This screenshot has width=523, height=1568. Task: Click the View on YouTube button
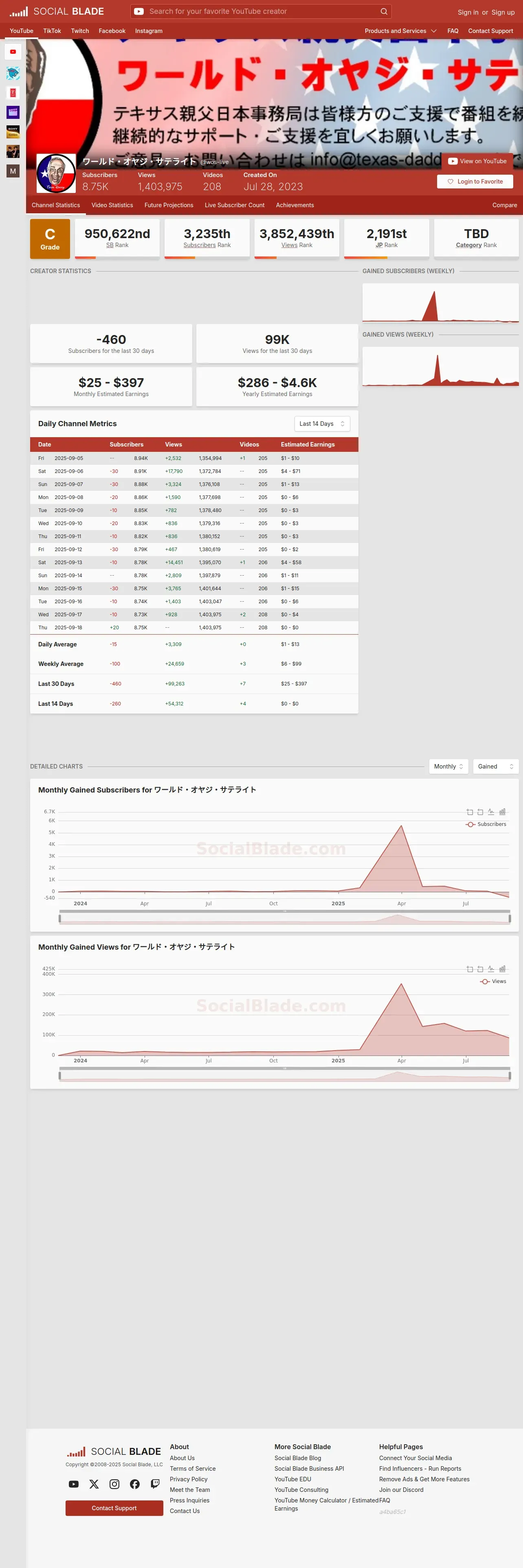click(x=477, y=161)
